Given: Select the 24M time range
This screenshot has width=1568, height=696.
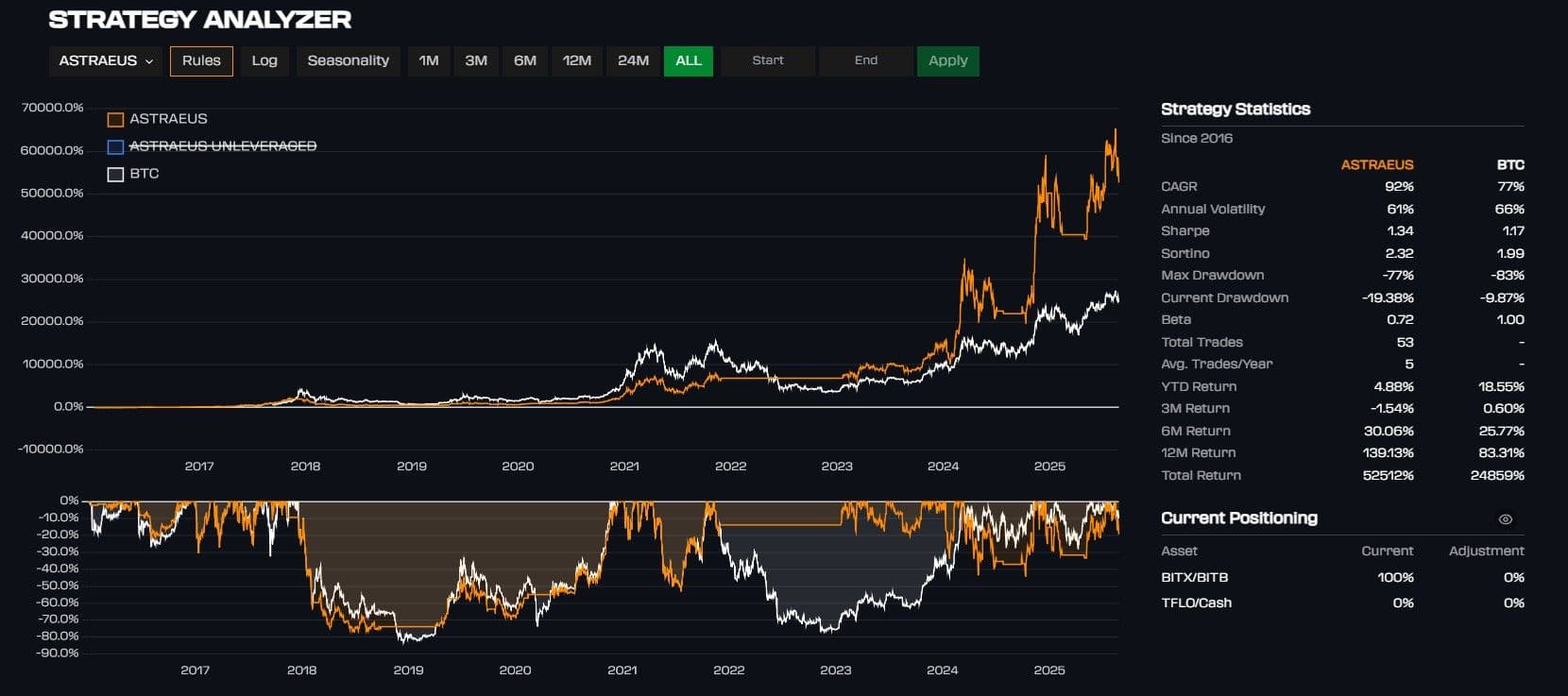Looking at the screenshot, I should pyautogui.click(x=633, y=60).
